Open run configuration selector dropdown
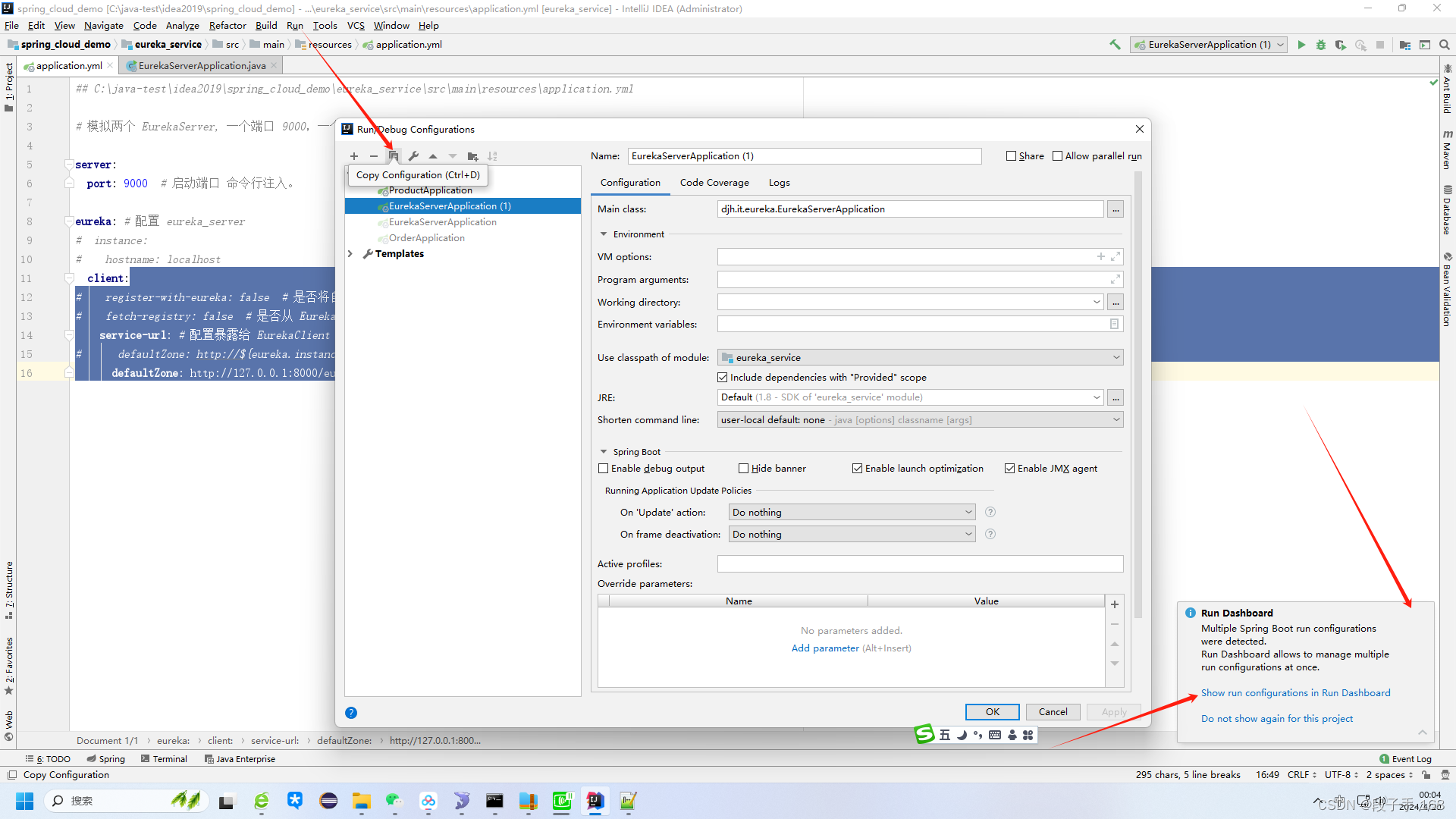 1209,45
